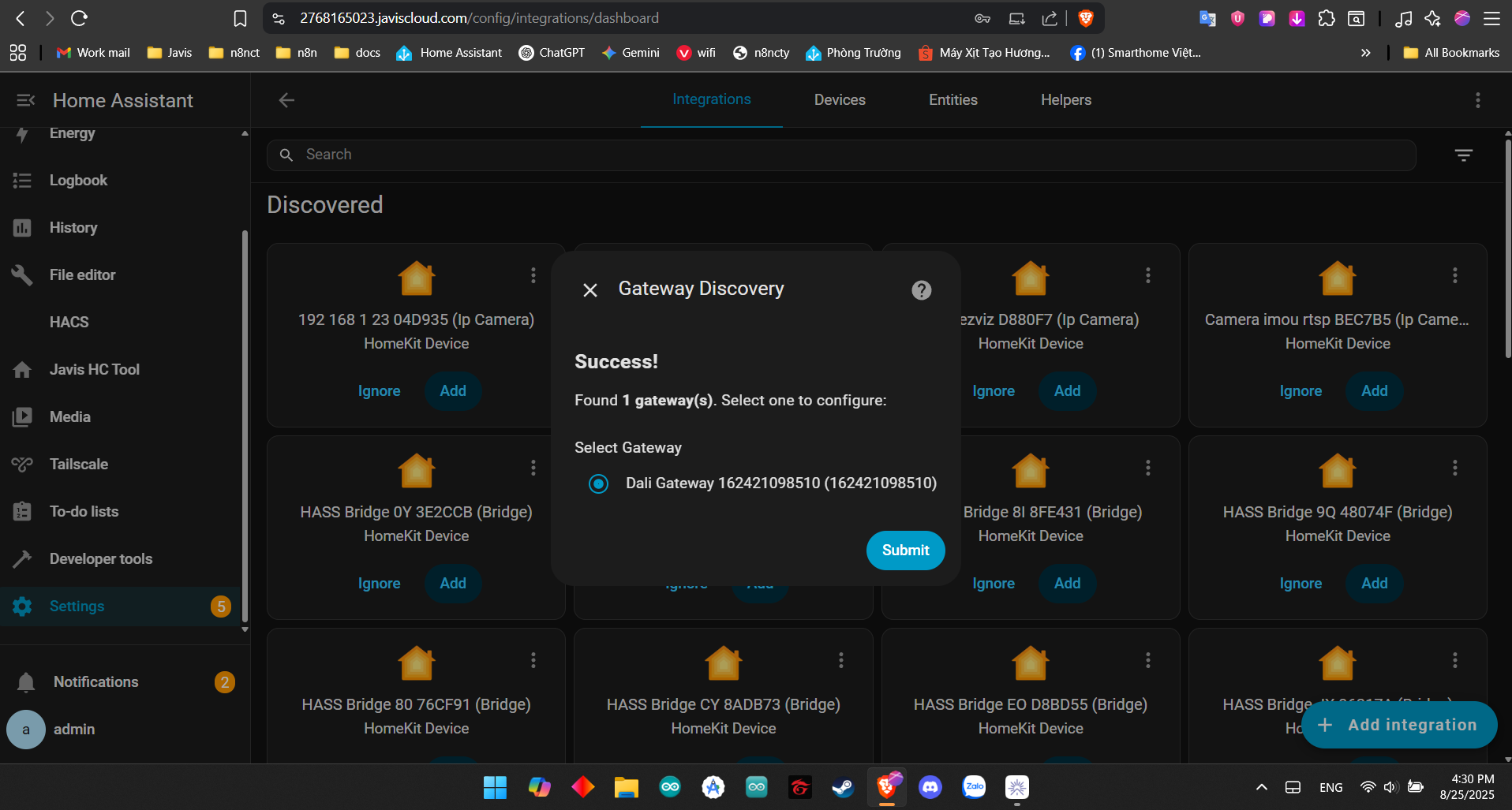Image resolution: width=1512 pixels, height=810 pixels.
Task: Ignore the HASS Bridge 9Q 48074F device
Action: (x=1300, y=584)
